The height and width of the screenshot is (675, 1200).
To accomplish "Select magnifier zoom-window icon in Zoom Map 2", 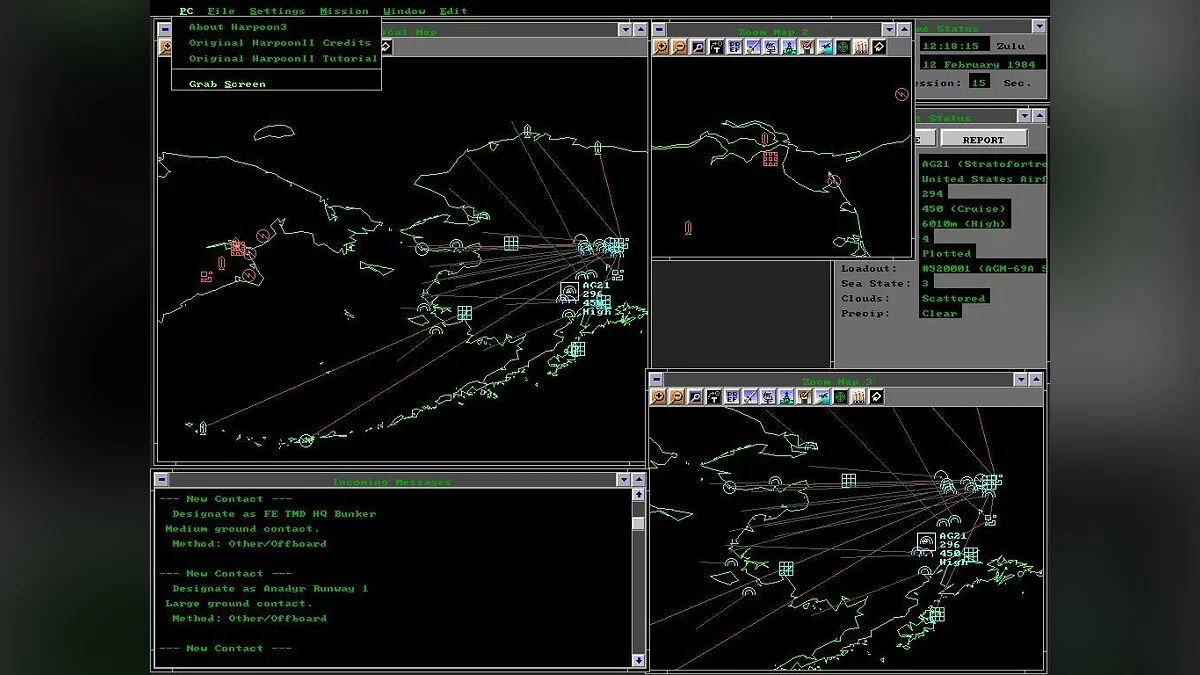I will (x=697, y=46).
